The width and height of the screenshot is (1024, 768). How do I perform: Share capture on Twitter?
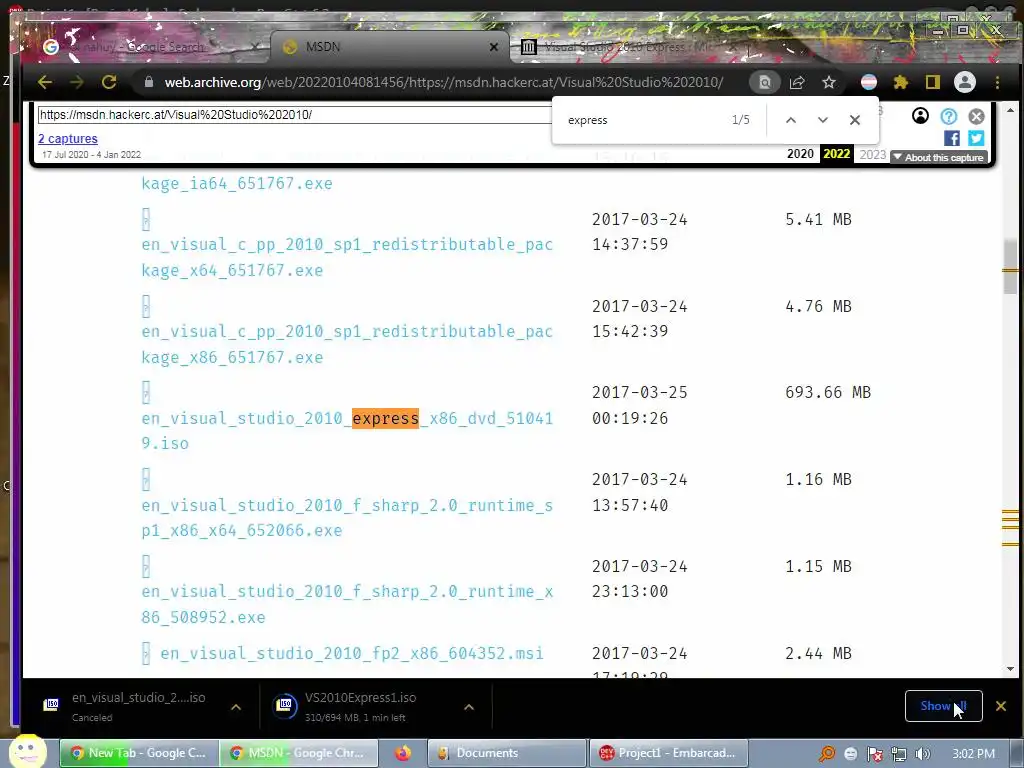click(x=976, y=138)
